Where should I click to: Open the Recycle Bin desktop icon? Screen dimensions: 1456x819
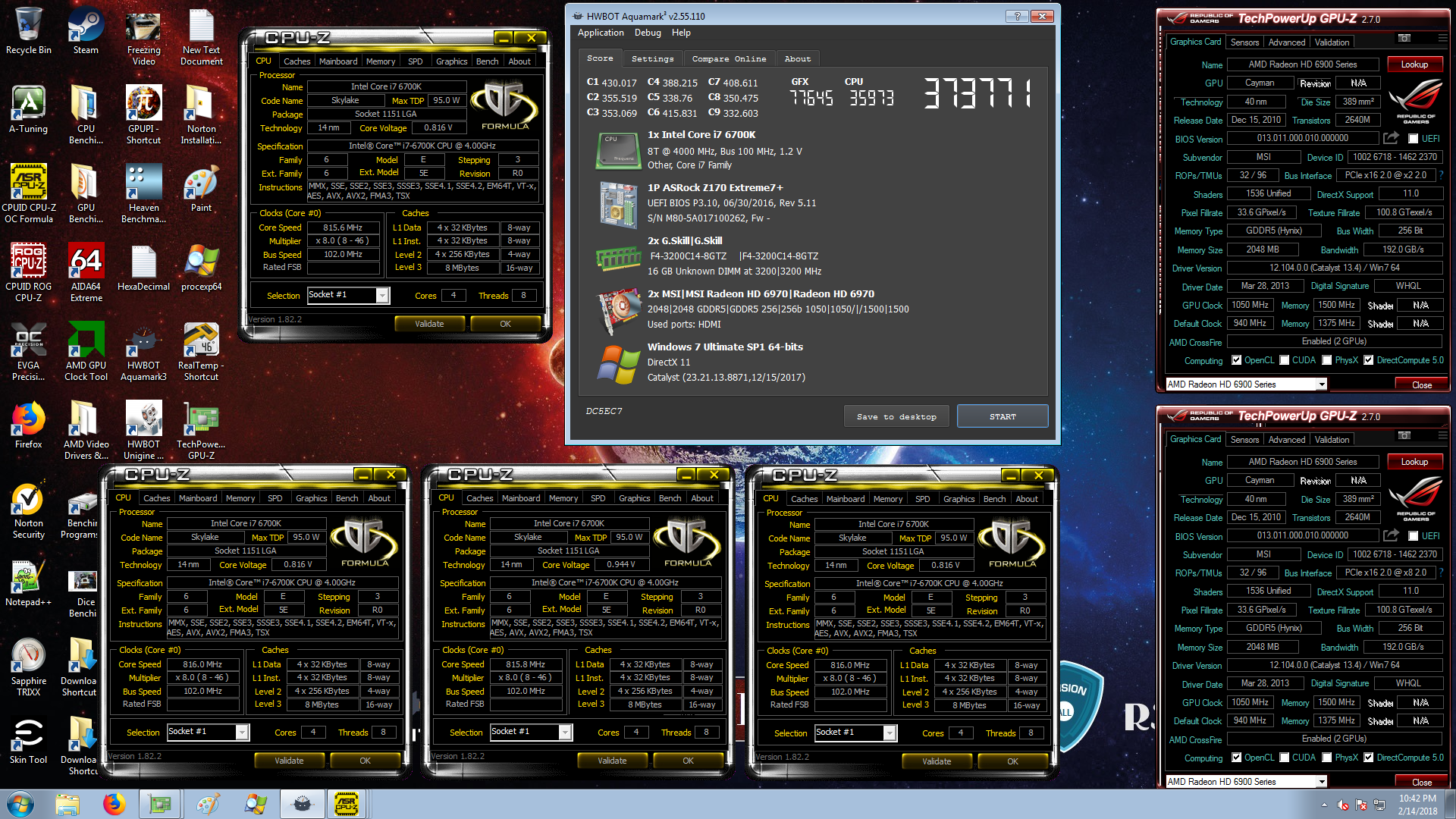pyautogui.click(x=29, y=31)
